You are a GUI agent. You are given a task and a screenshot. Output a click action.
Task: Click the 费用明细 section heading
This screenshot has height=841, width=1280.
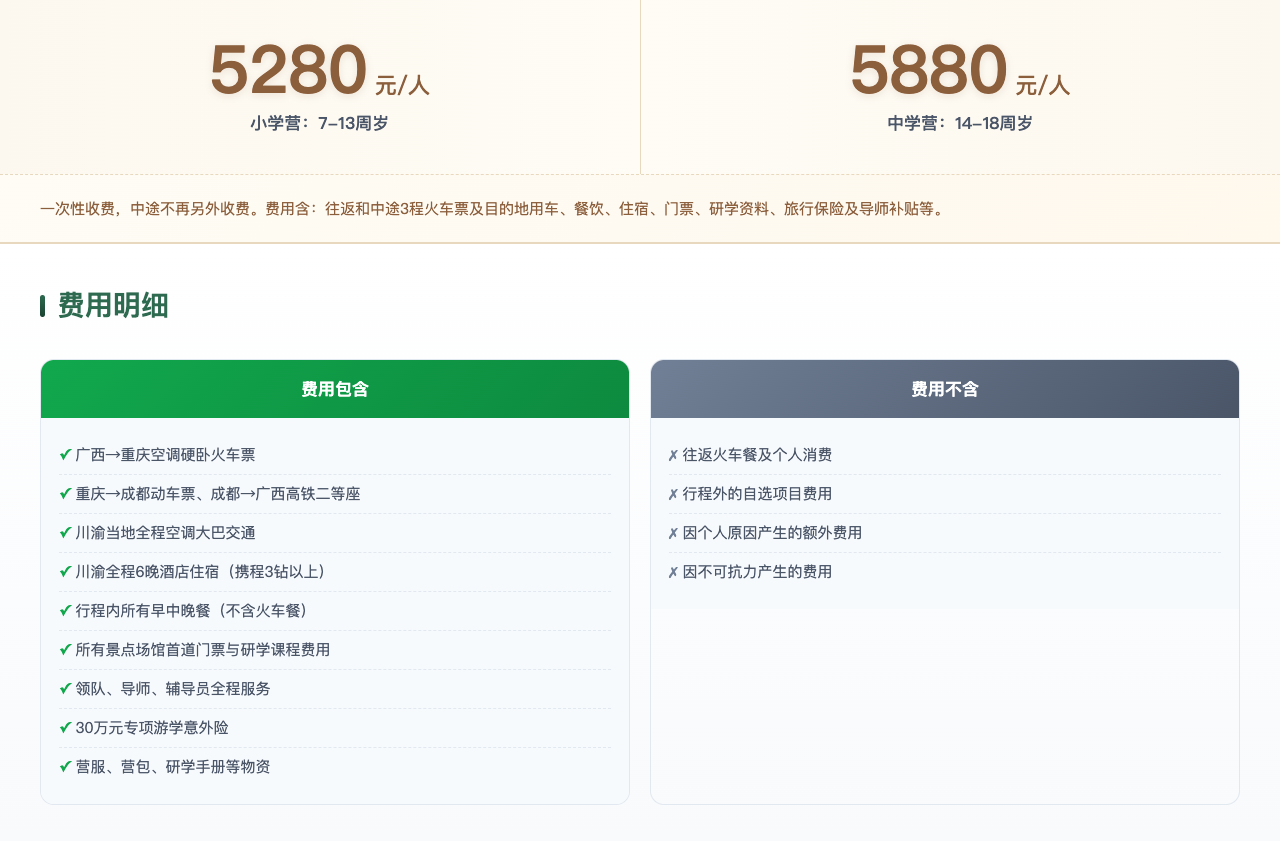pos(111,306)
